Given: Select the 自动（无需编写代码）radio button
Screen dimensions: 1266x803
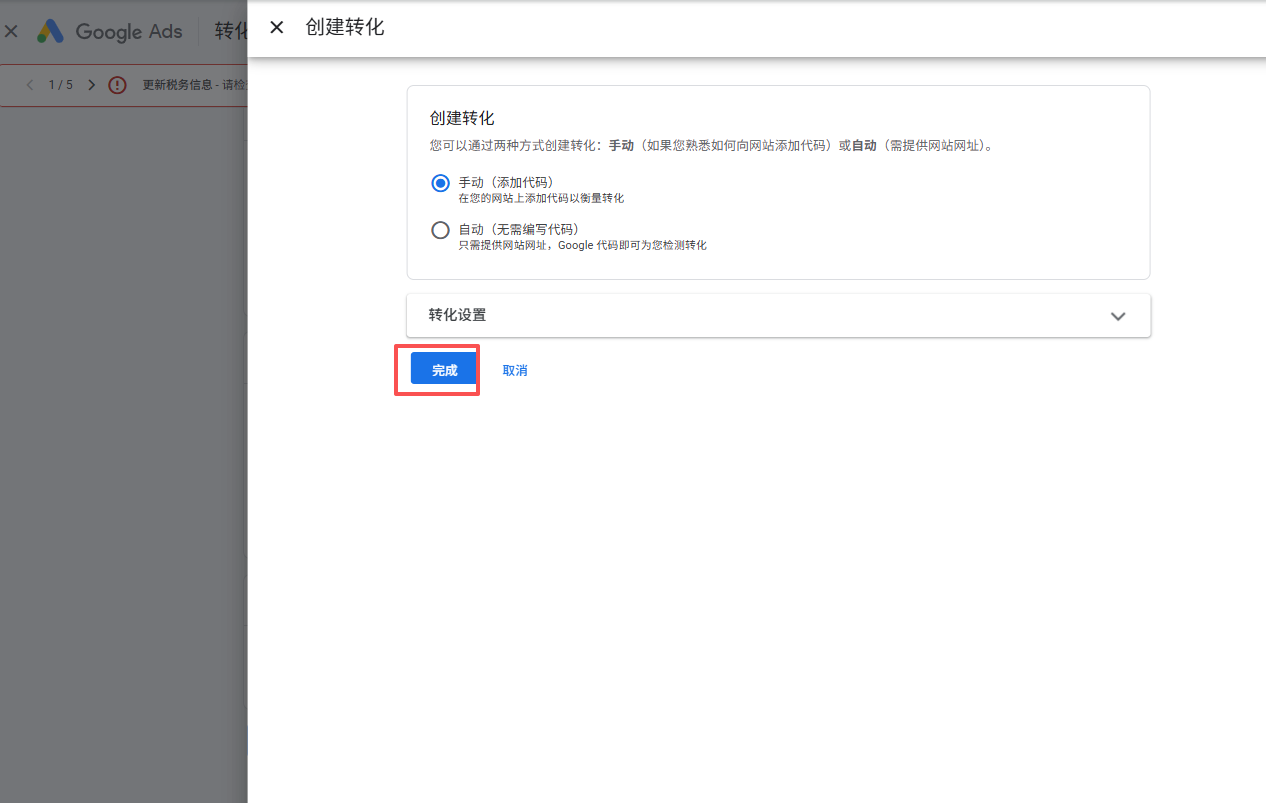Looking at the screenshot, I should (x=440, y=230).
